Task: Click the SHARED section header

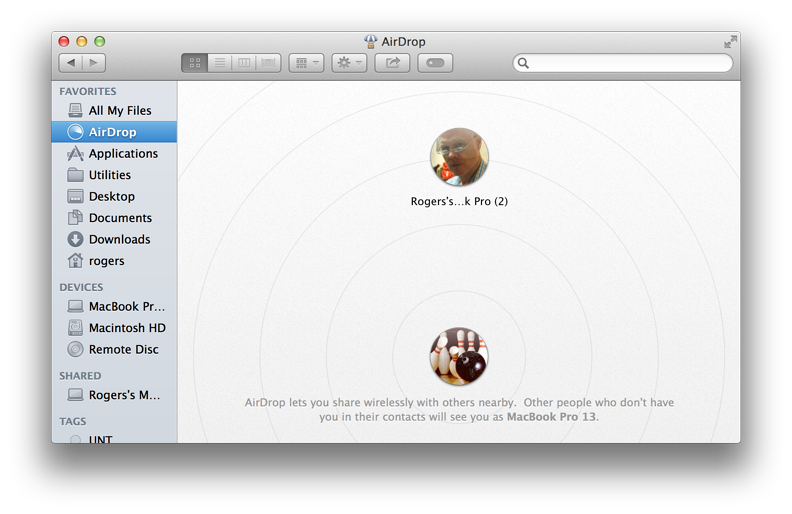Action: (x=80, y=376)
